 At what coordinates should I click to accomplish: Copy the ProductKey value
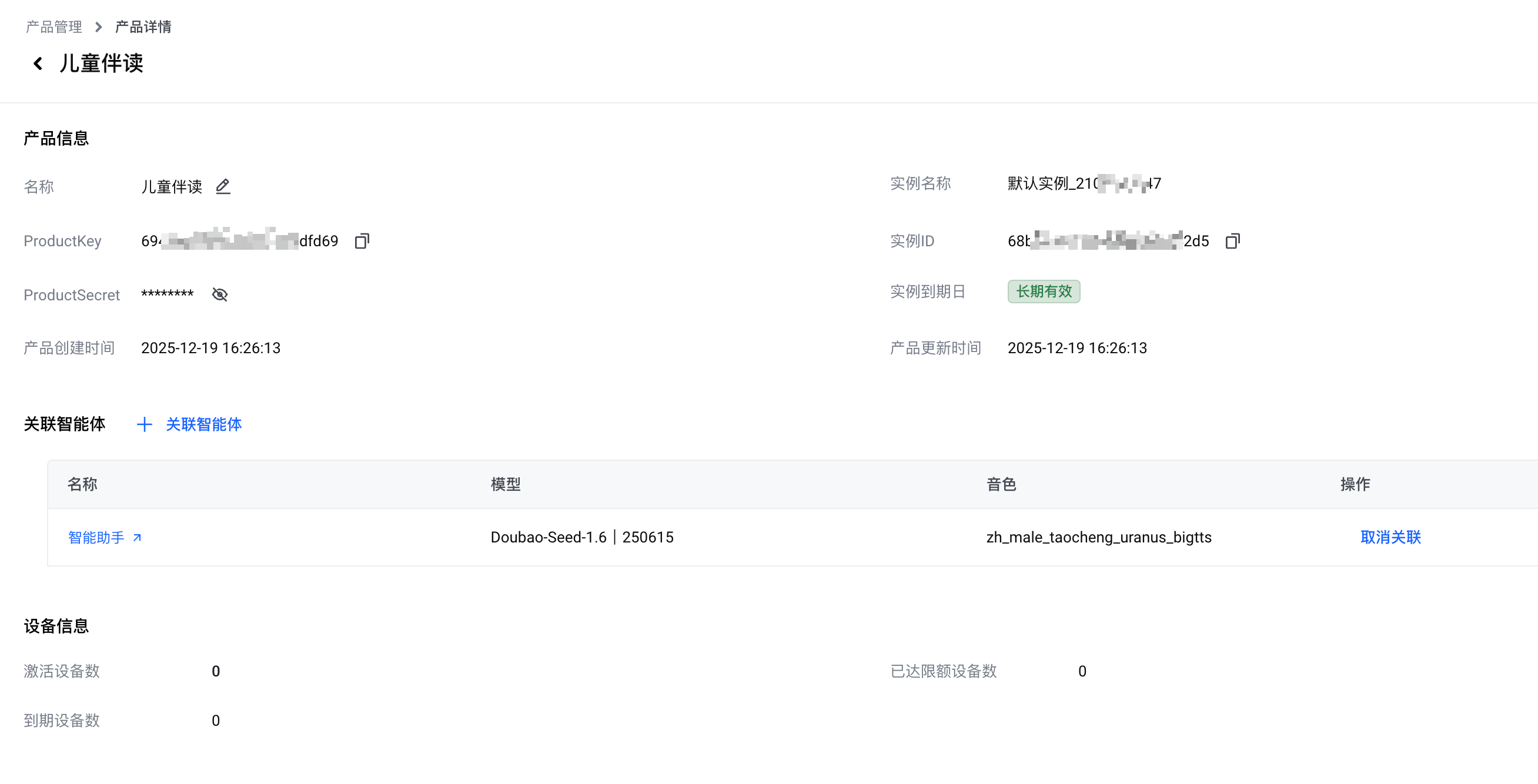coord(362,241)
